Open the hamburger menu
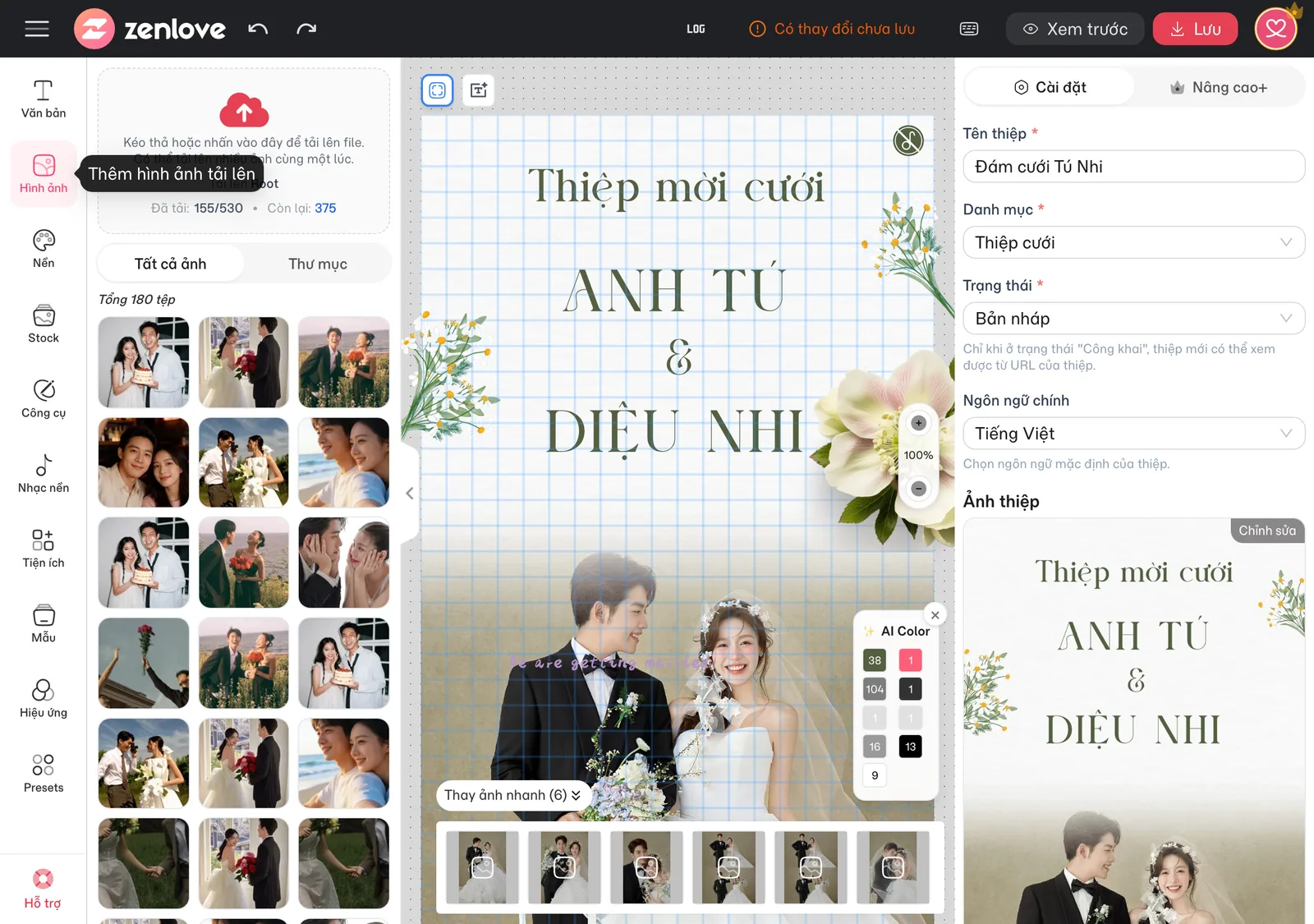Image resolution: width=1314 pixels, height=924 pixels. pyautogui.click(x=37, y=29)
